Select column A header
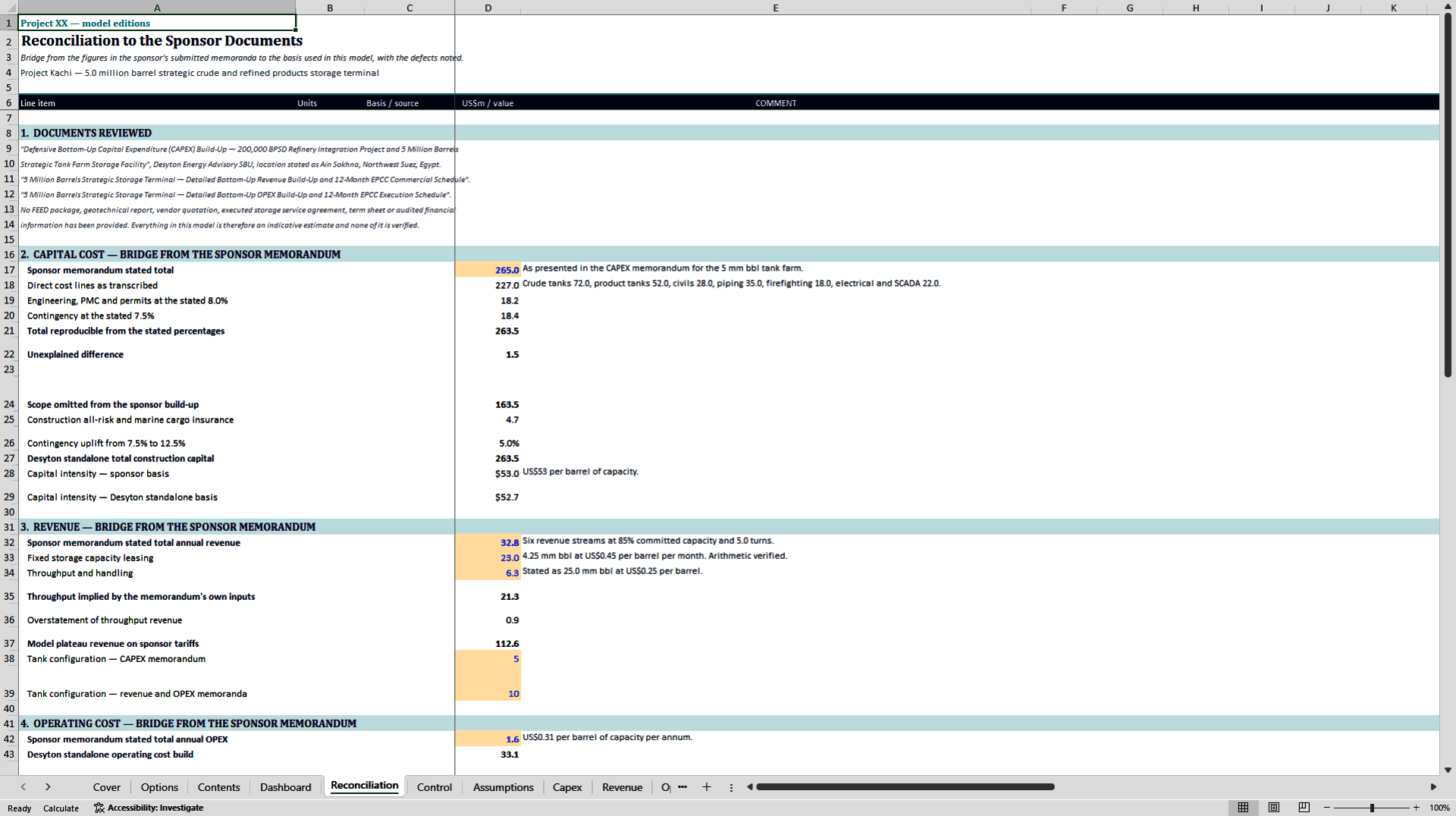This screenshot has width=1456, height=816. click(157, 8)
